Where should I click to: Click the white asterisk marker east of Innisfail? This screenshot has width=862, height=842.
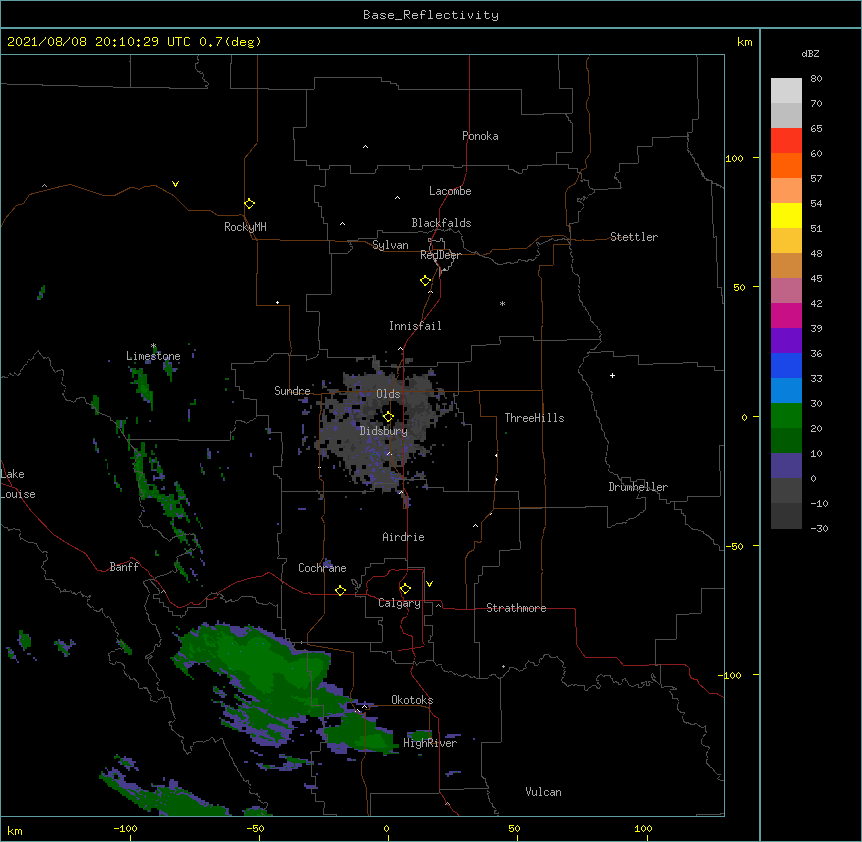coord(502,303)
